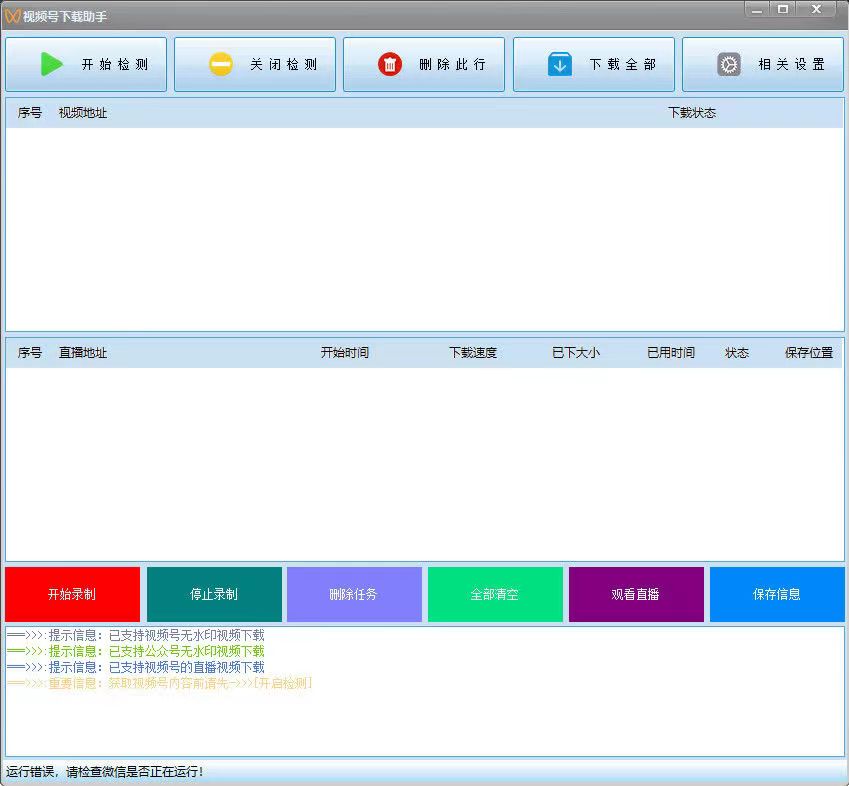Viewport: 849px width, 786px height.
Task: Select green log line 已支持公众号无水印视频下载
Action: pyautogui.click(x=136, y=651)
